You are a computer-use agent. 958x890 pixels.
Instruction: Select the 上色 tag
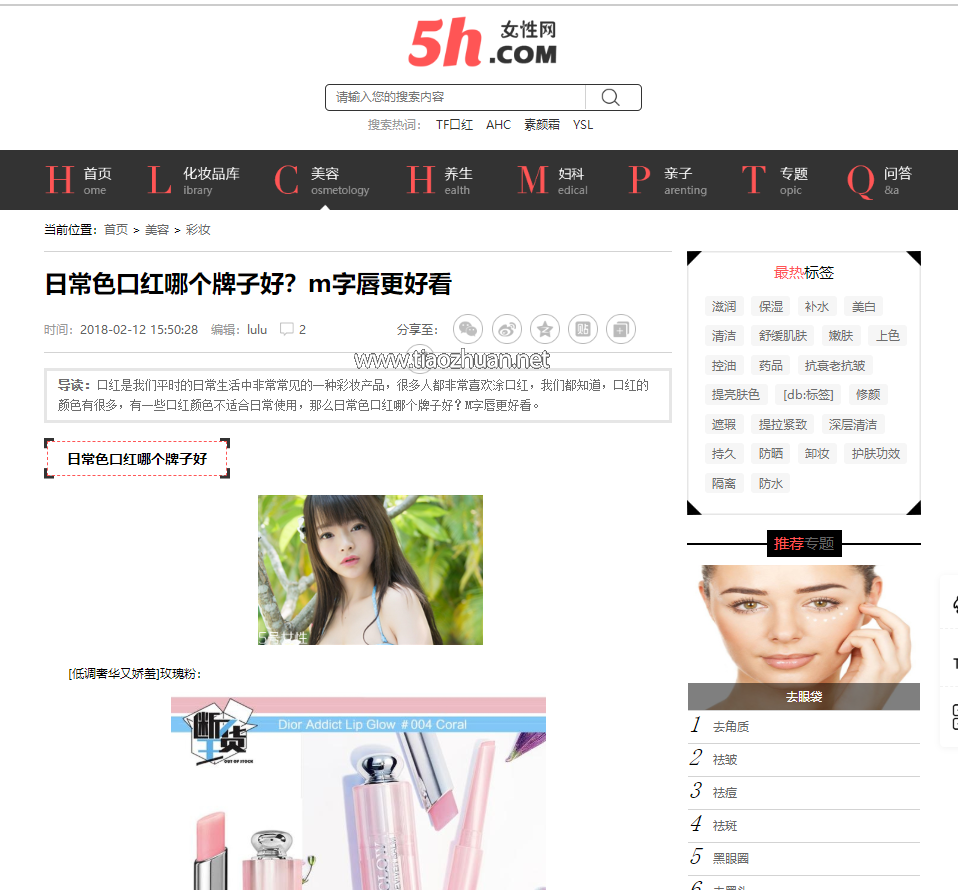(x=888, y=336)
